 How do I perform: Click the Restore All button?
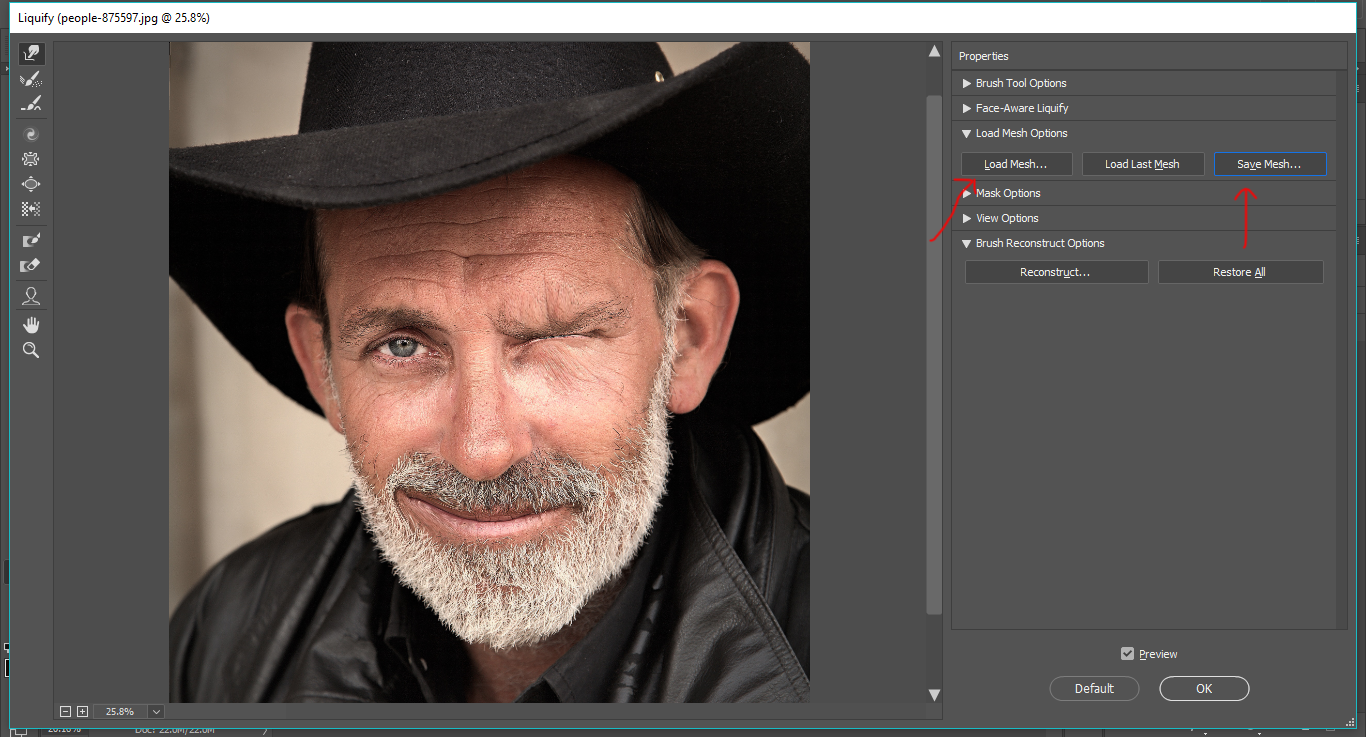tap(1240, 272)
